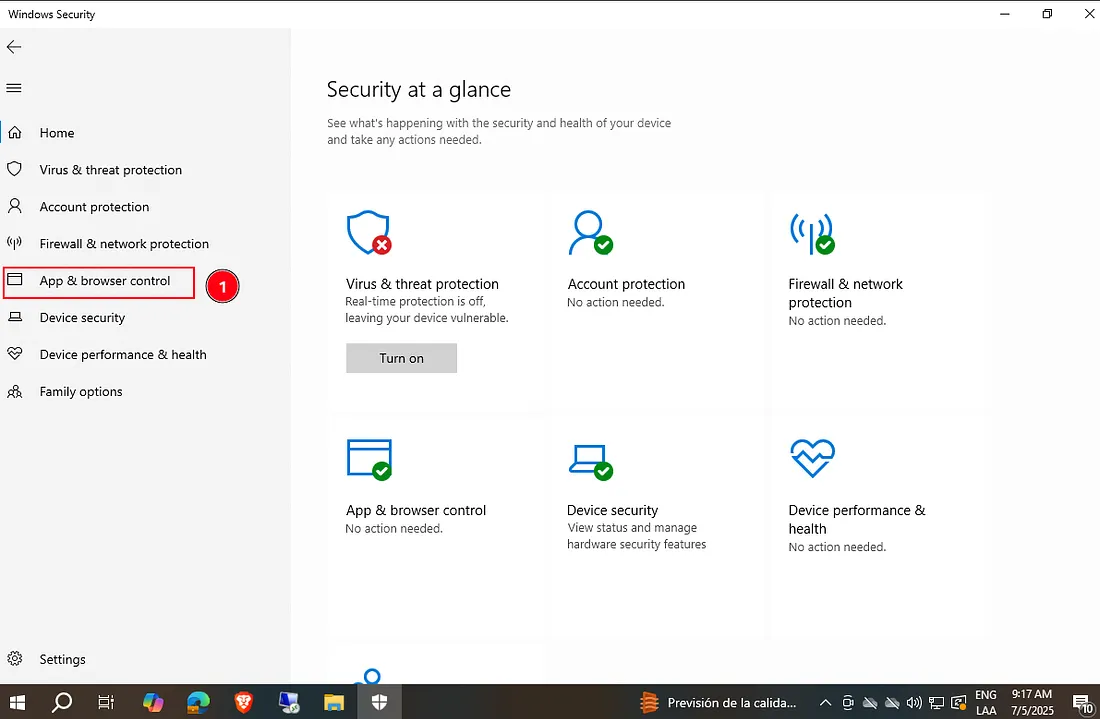Screen dimensions: 1100x719
Task: Click the Turn on button for real-time protection
Action: point(401,358)
